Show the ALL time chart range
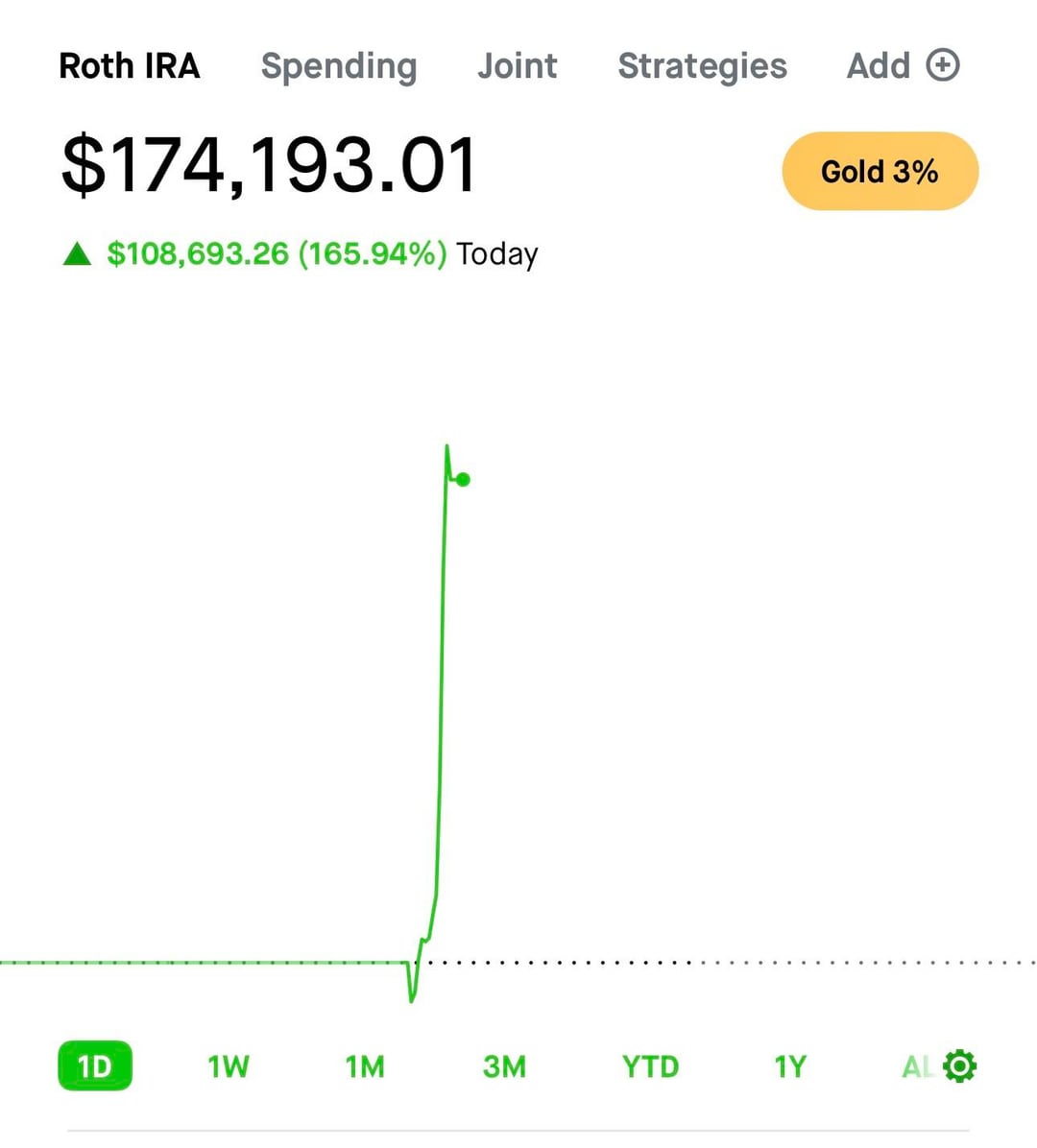The image size is (1037, 1148). [x=916, y=1066]
